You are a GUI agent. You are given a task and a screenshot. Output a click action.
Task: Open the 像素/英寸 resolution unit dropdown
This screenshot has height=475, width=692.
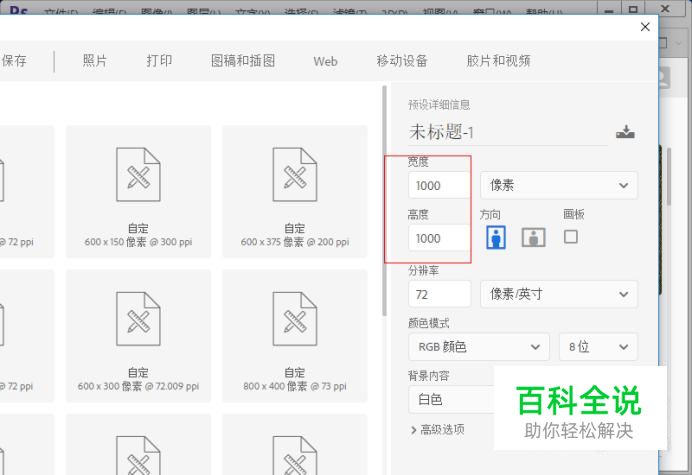click(558, 294)
